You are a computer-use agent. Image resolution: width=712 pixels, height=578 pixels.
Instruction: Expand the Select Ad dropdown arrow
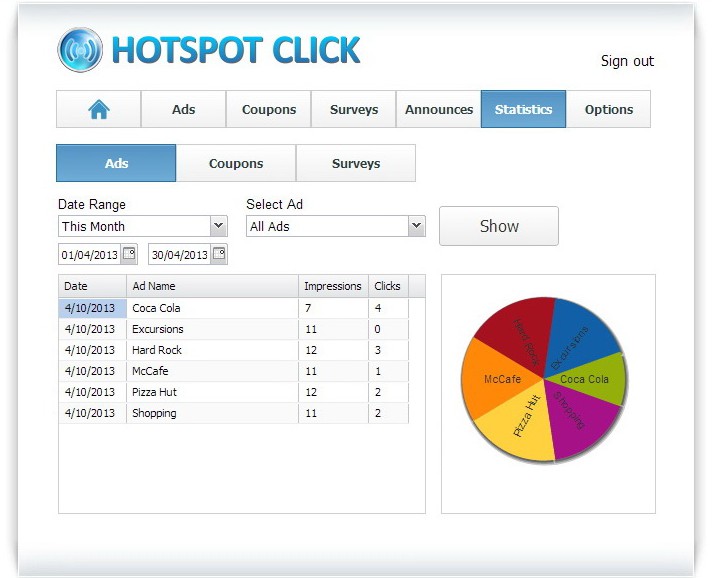(416, 226)
